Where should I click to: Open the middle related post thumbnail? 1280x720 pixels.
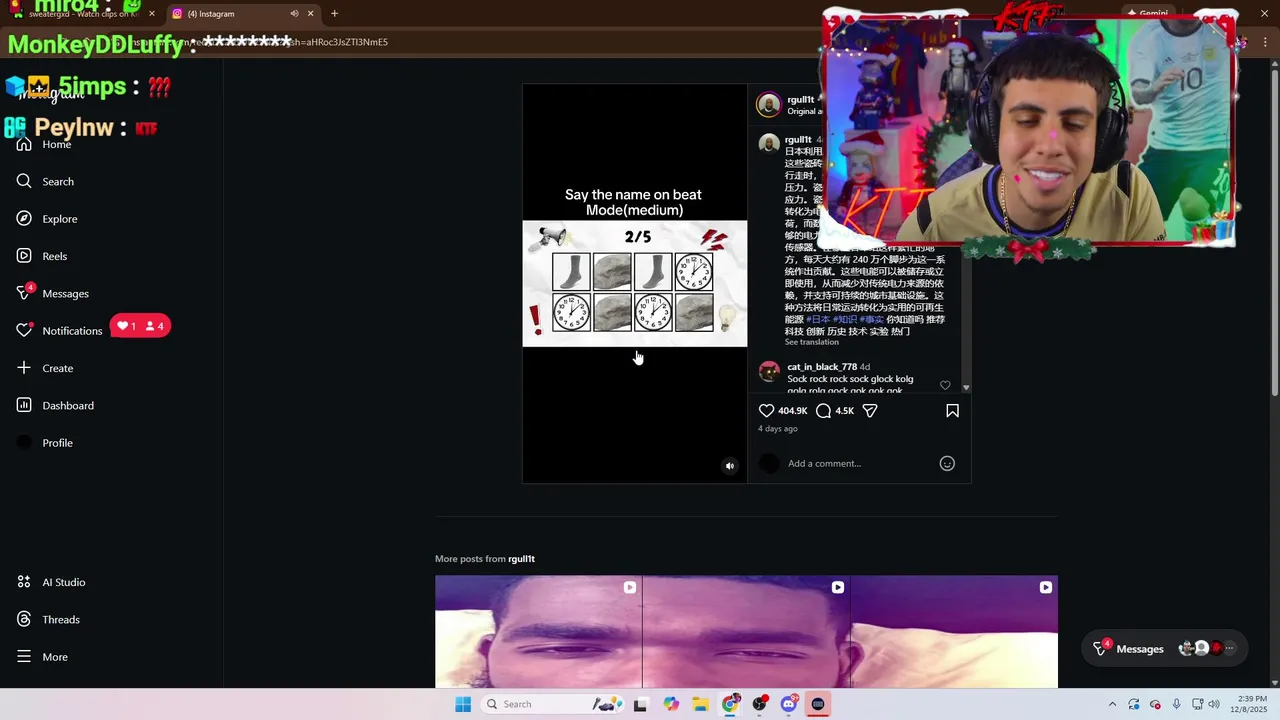coord(746,632)
